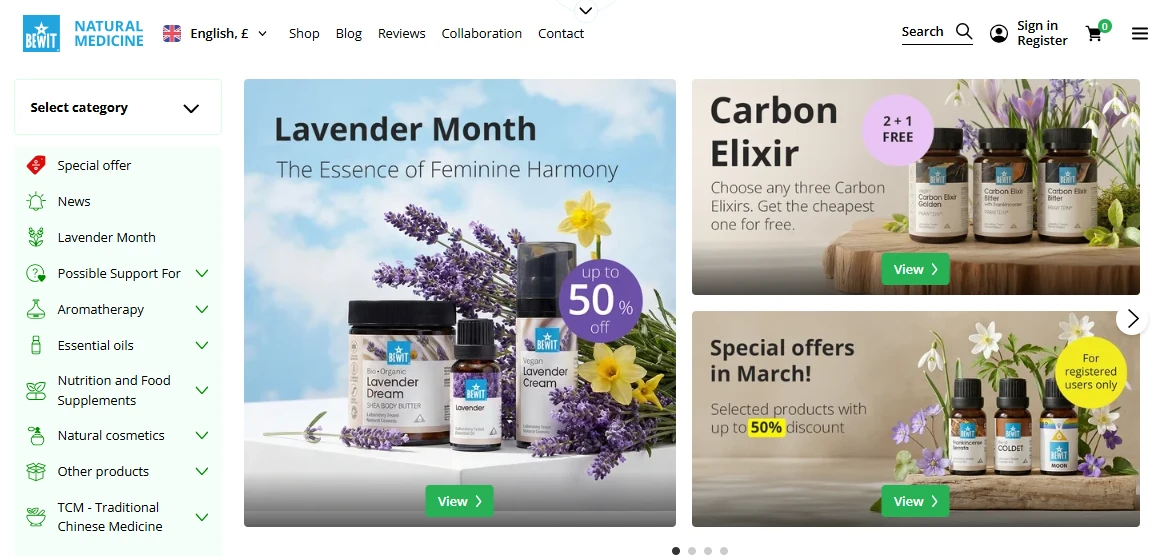Open the Blog menu item
The width and height of the screenshot is (1174, 556).
(348, 33)
